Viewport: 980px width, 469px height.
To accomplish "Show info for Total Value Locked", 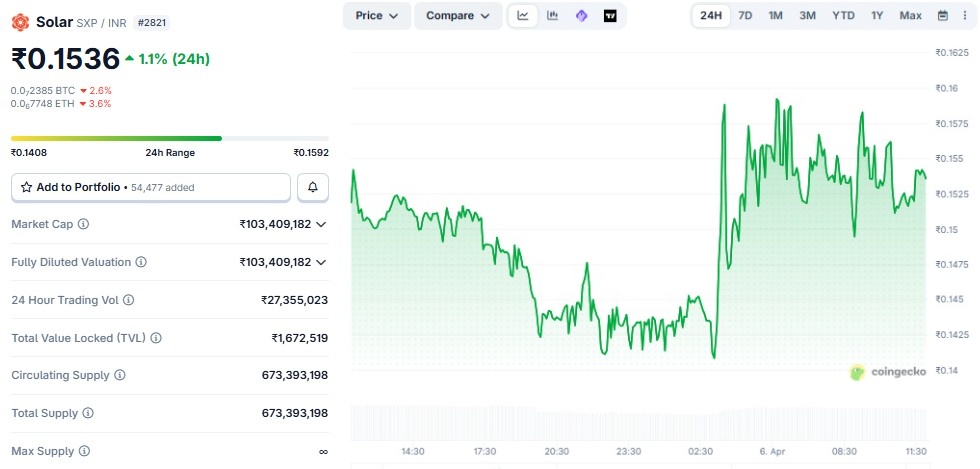I will (x=156, y=338).
